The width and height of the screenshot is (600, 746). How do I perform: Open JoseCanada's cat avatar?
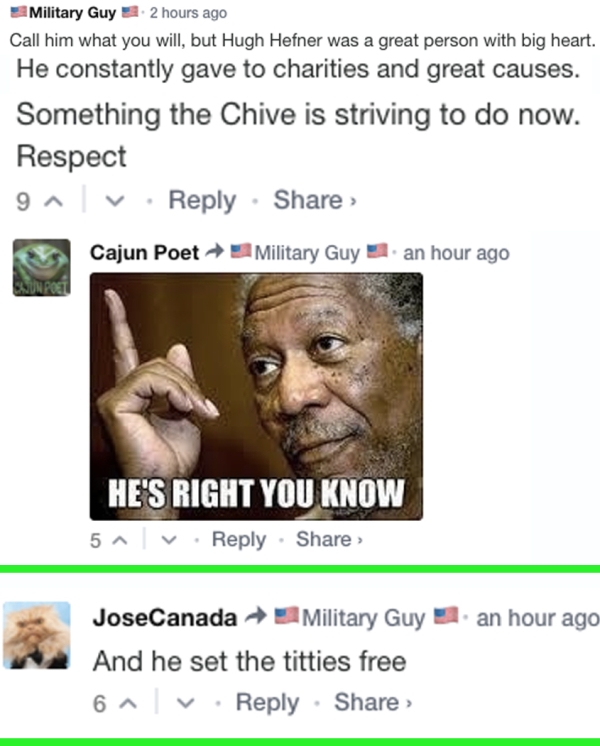coord(37,636)
